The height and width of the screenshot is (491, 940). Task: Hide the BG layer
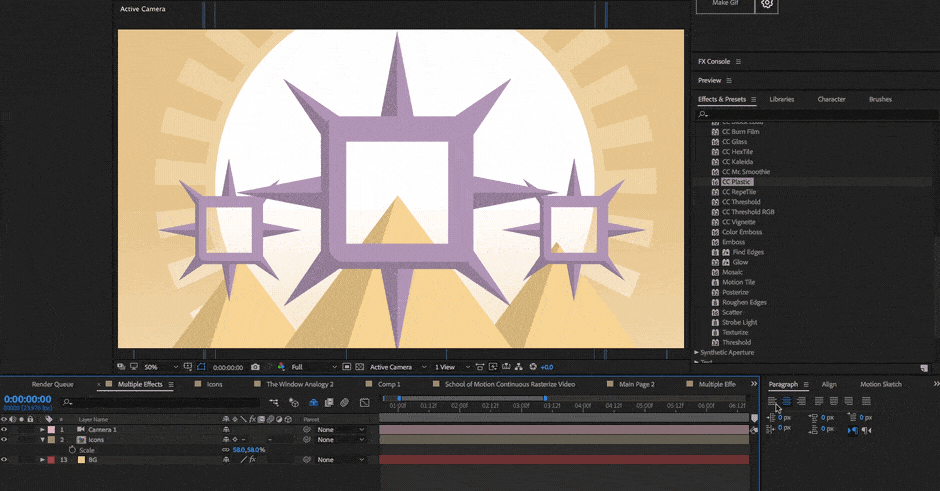click(x=4, y=460)
